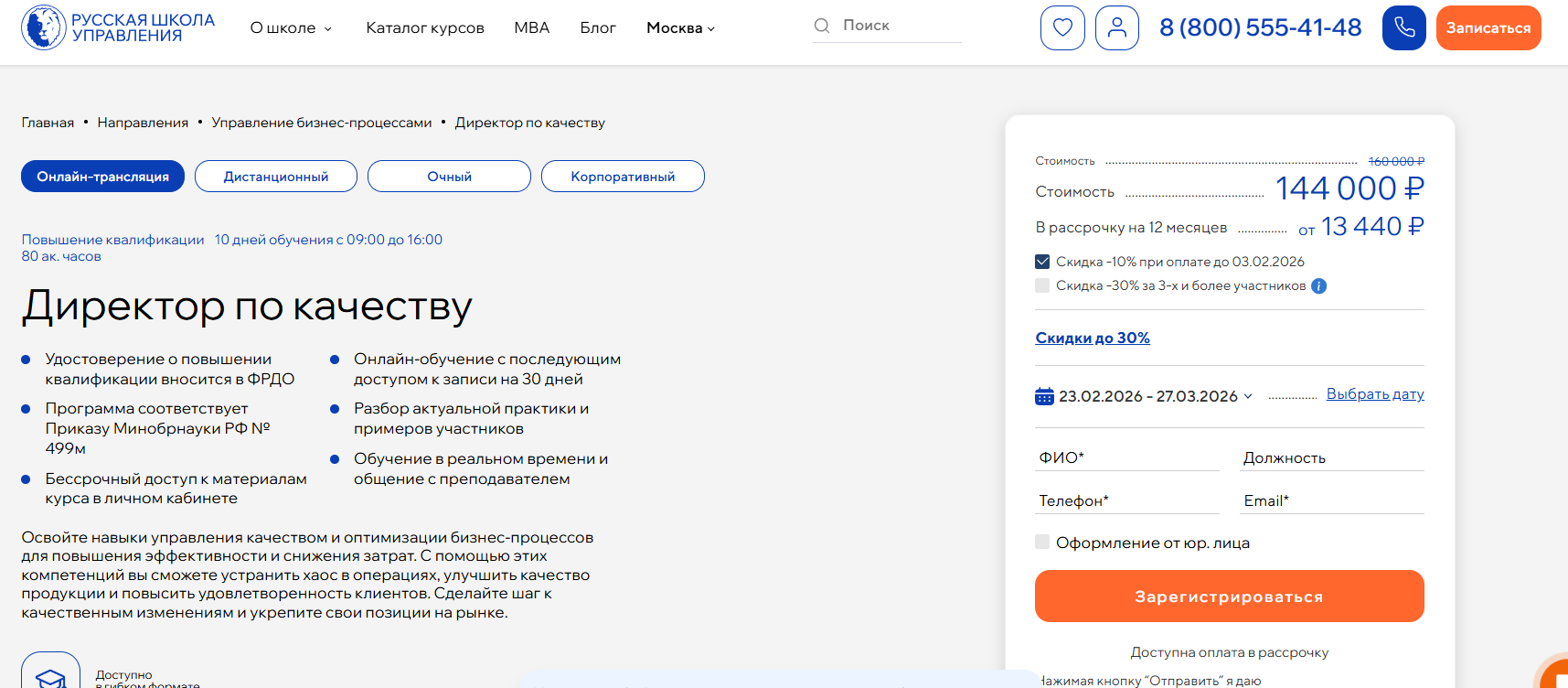
Task: Click the graduation cap flexible format icon
Action: pos(51,677)
